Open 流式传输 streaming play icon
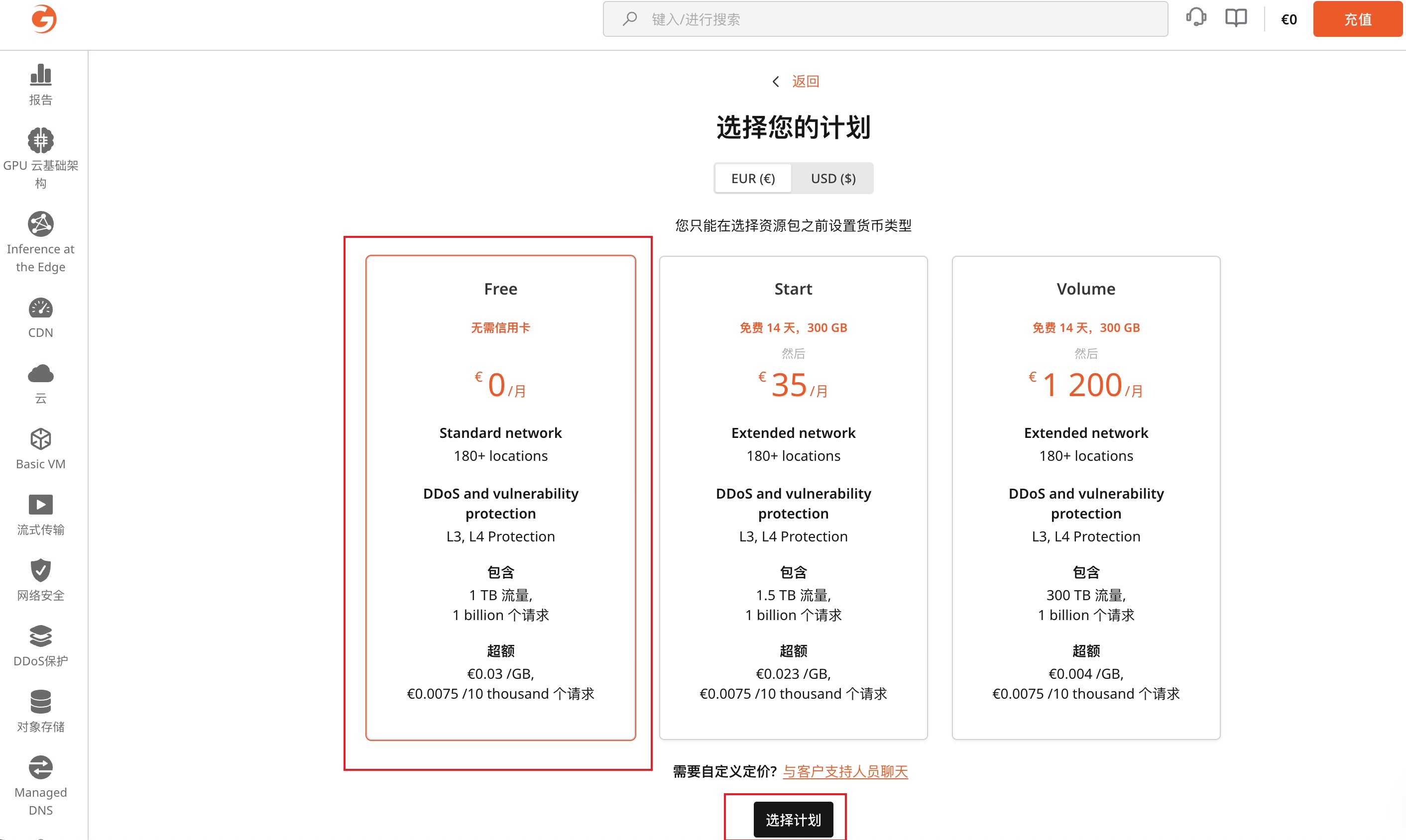This screenshot has width=1406, height=840. [x=40, y=504]
